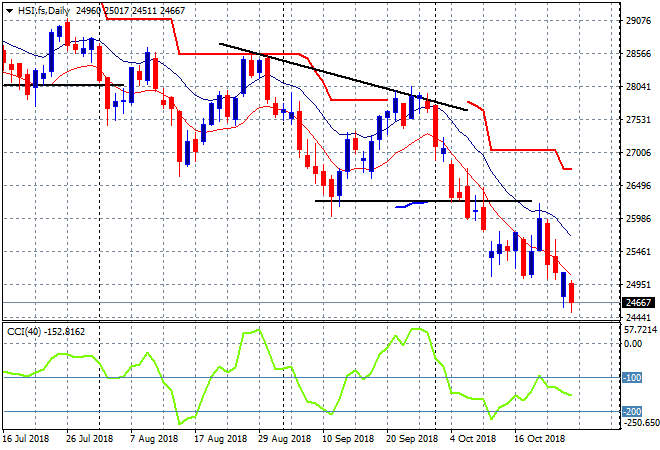Click the 25986 price axis value
The width and height of the screenshot is (660, 450).
[x=638, y=219]
